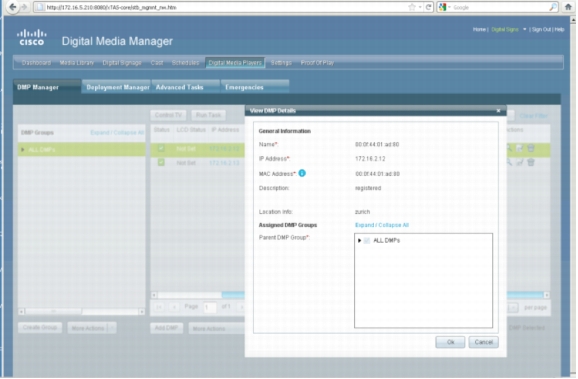This screenshot has width=578, height=379.
Task: Open the Digital Signs dropdown arrow
Action: 524,29
